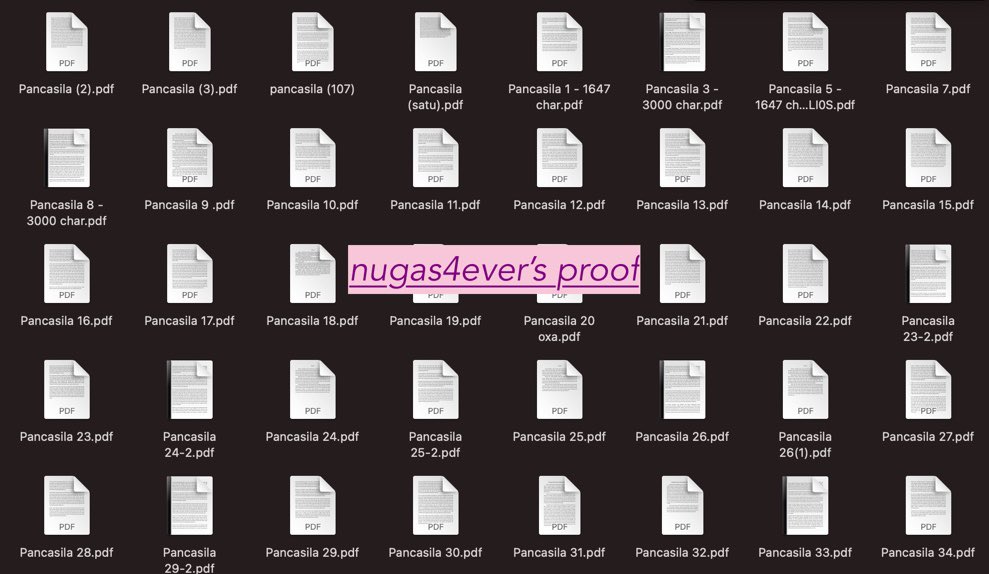The width and height of the screenshot is (989, 574).
Task: Select the Pancasila 27.pdf file icon
Action: [928, 390]
